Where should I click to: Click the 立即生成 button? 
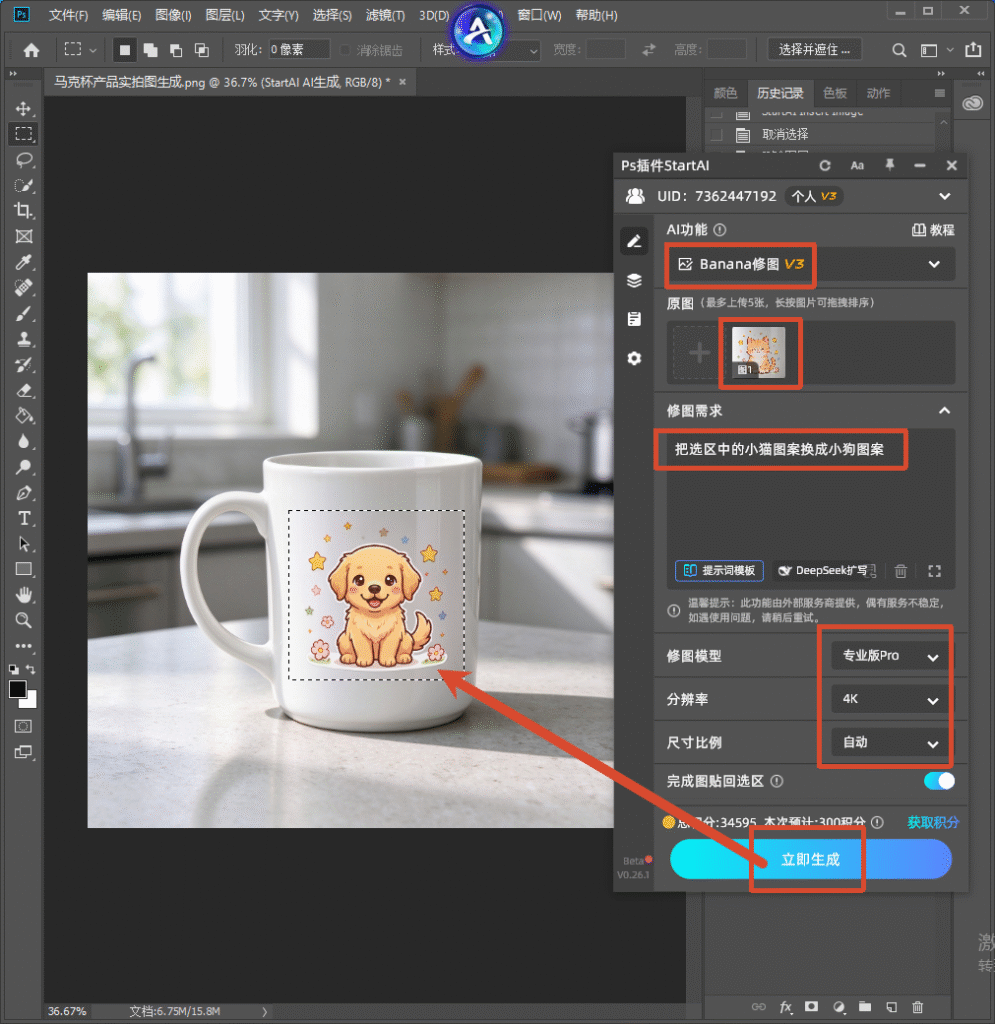click(810, 859)
